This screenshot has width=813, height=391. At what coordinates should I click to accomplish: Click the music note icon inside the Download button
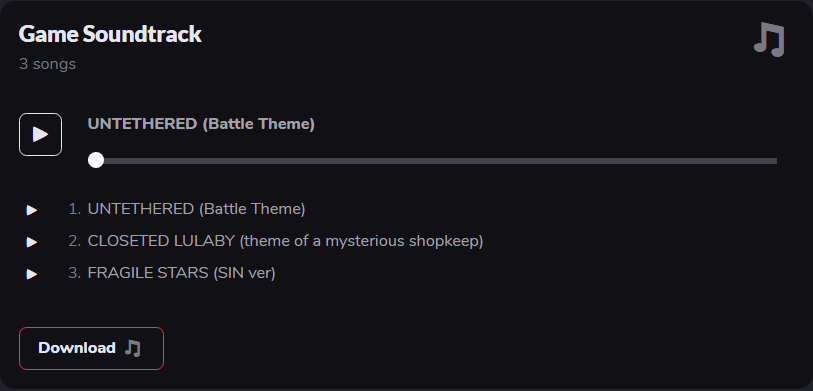pyautogui.click(x=133, y=348)
